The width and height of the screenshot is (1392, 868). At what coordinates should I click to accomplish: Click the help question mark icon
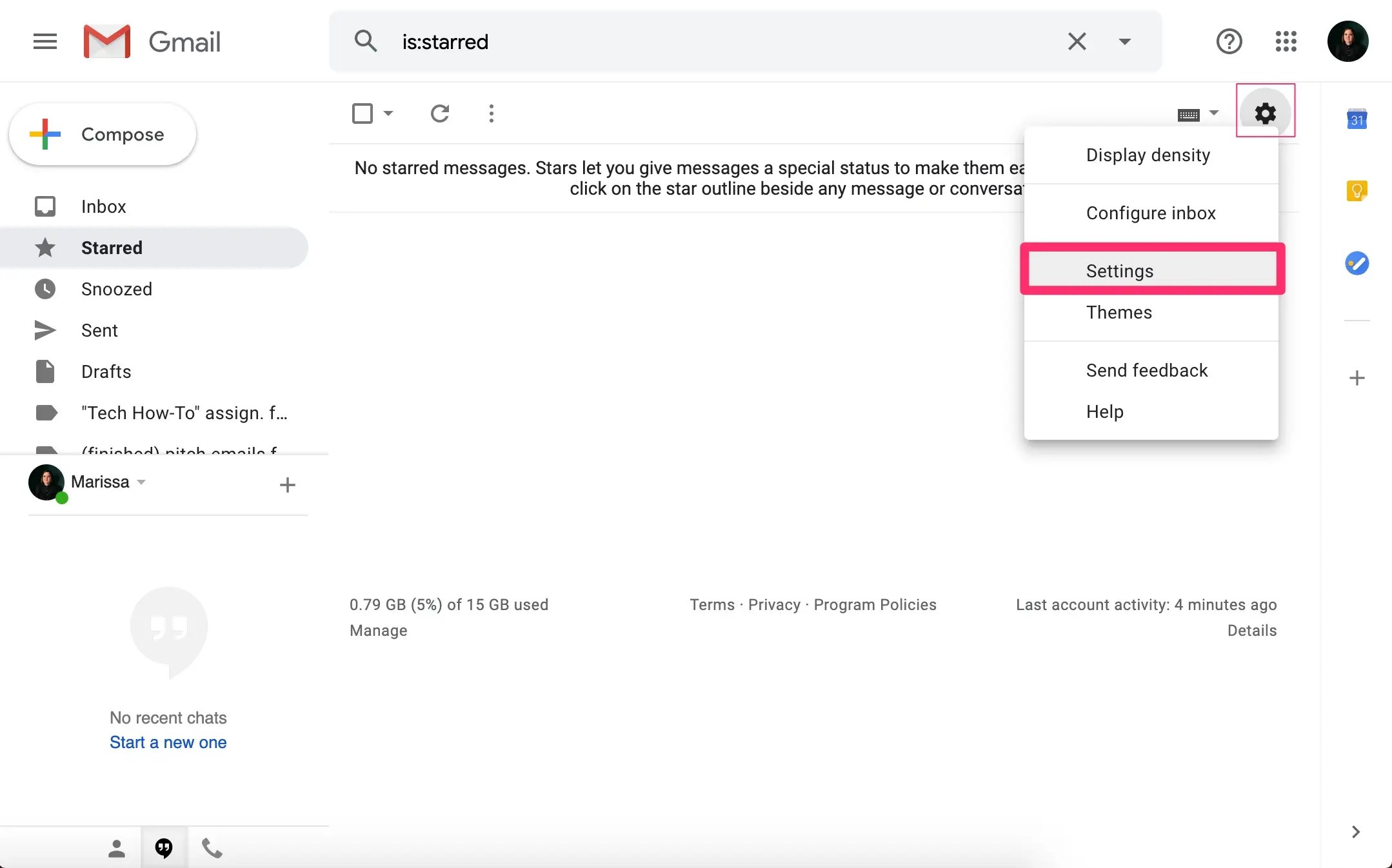tap(1229, 42)
